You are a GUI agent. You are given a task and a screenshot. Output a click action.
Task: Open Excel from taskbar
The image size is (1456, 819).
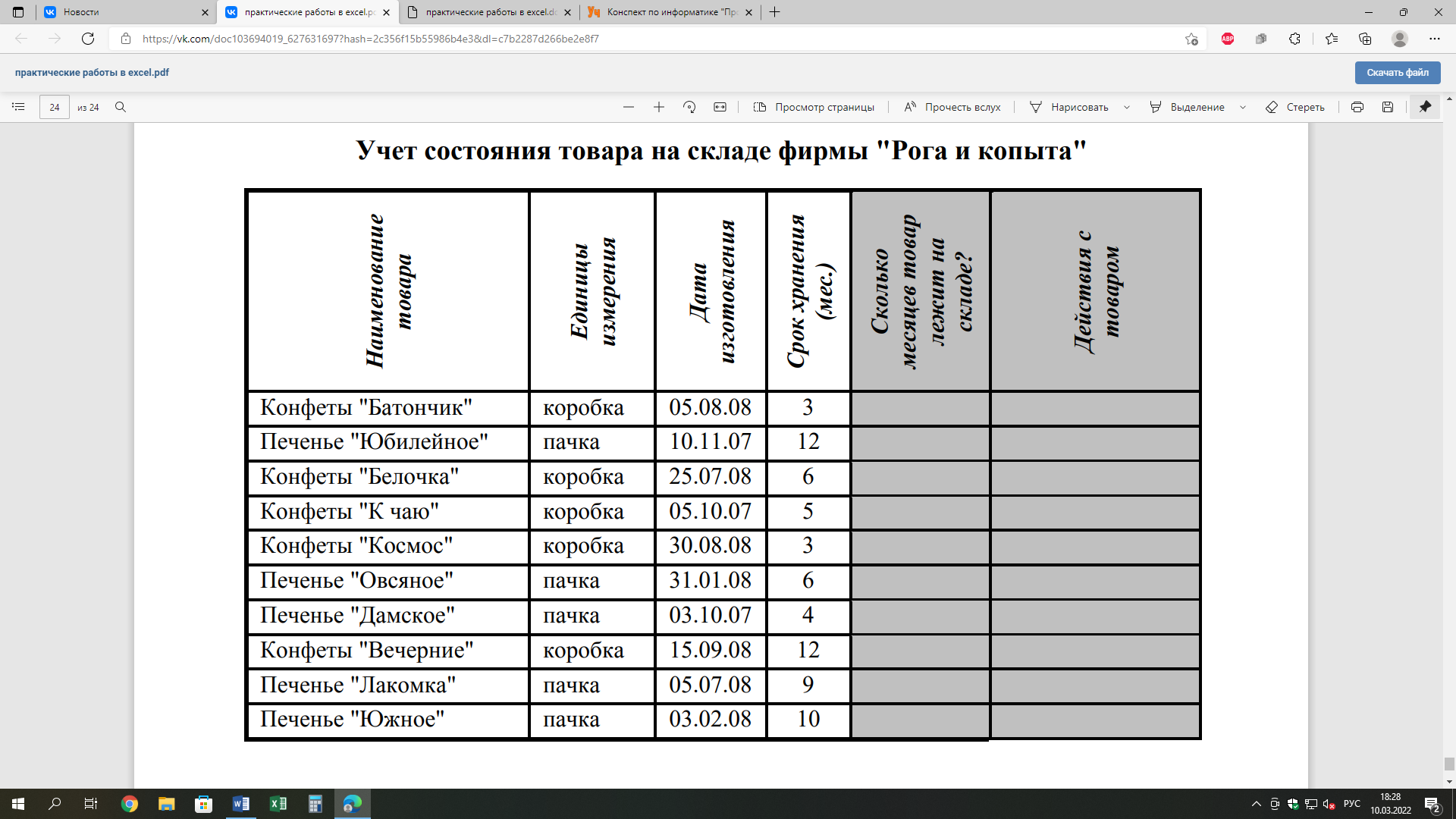pos(278,804)
